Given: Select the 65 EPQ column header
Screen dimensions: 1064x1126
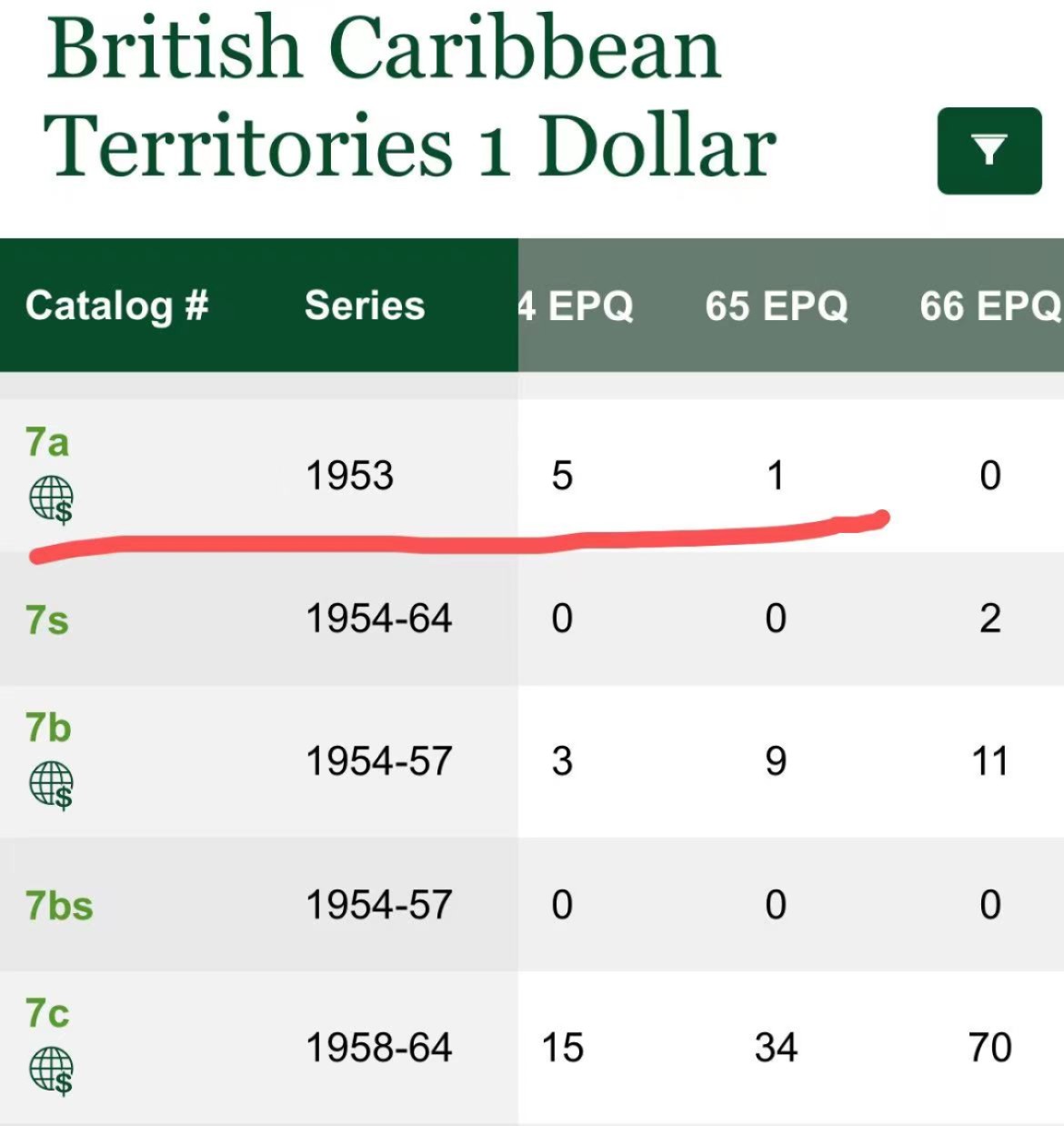Looking at the screenshot, I should pyautogui.click(x=776, y=306).
